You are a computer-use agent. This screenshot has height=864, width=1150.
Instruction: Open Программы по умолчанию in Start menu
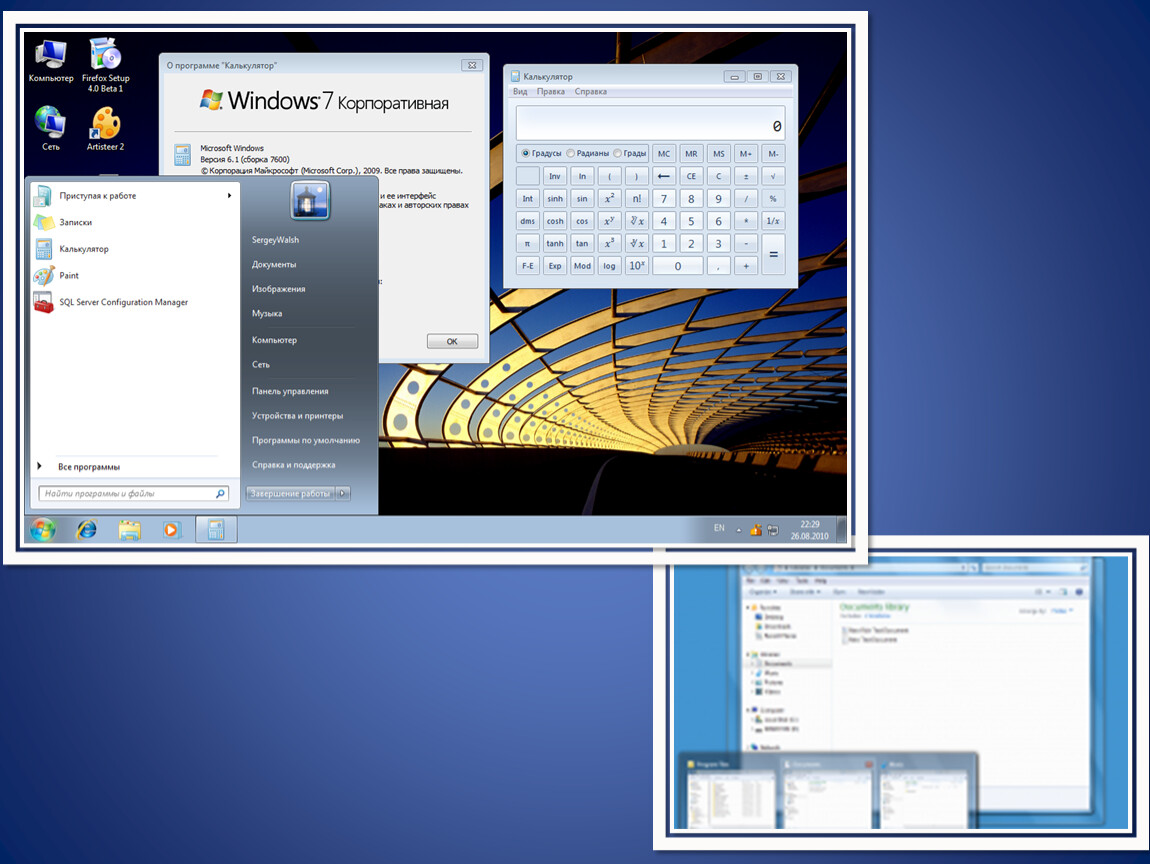[x=306, y=441]
